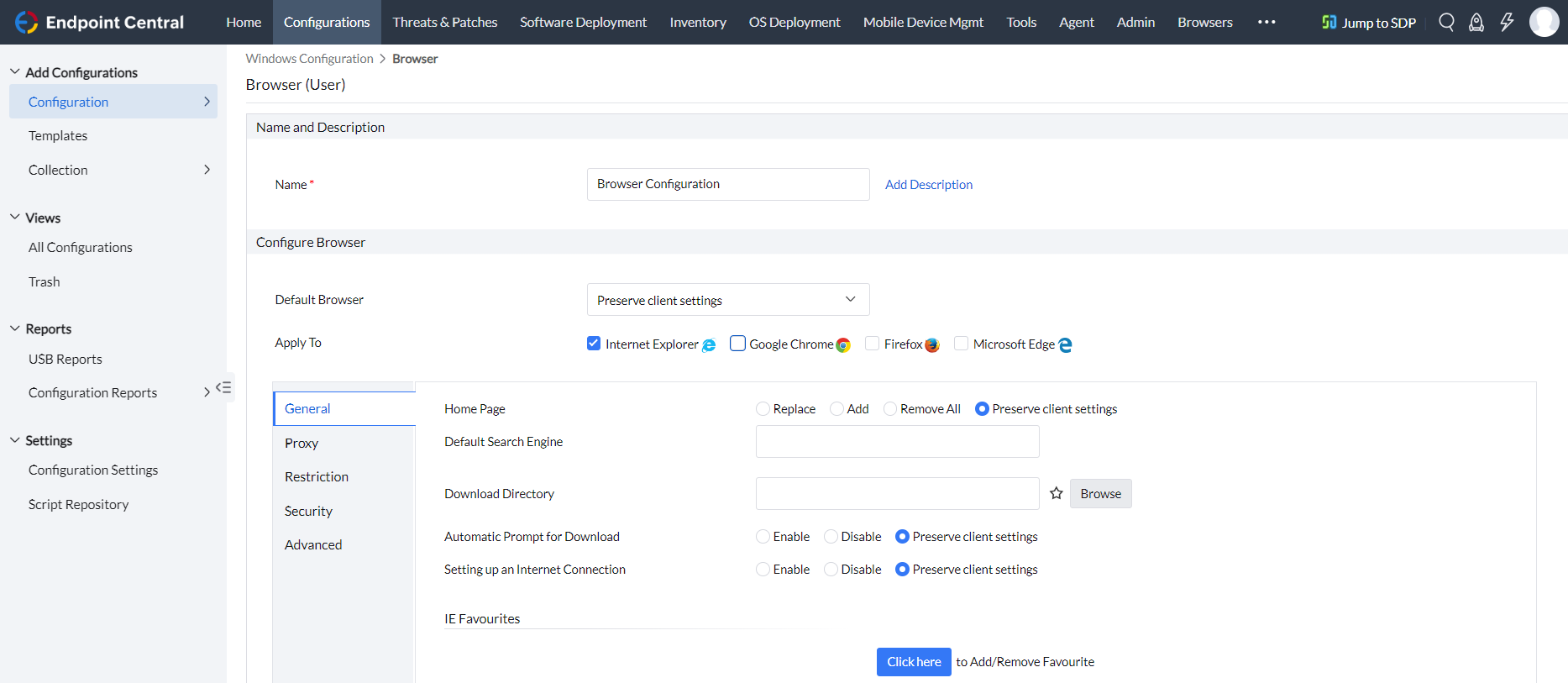
Task: Open the three-dots more menu
Action: pos(1266,22)
